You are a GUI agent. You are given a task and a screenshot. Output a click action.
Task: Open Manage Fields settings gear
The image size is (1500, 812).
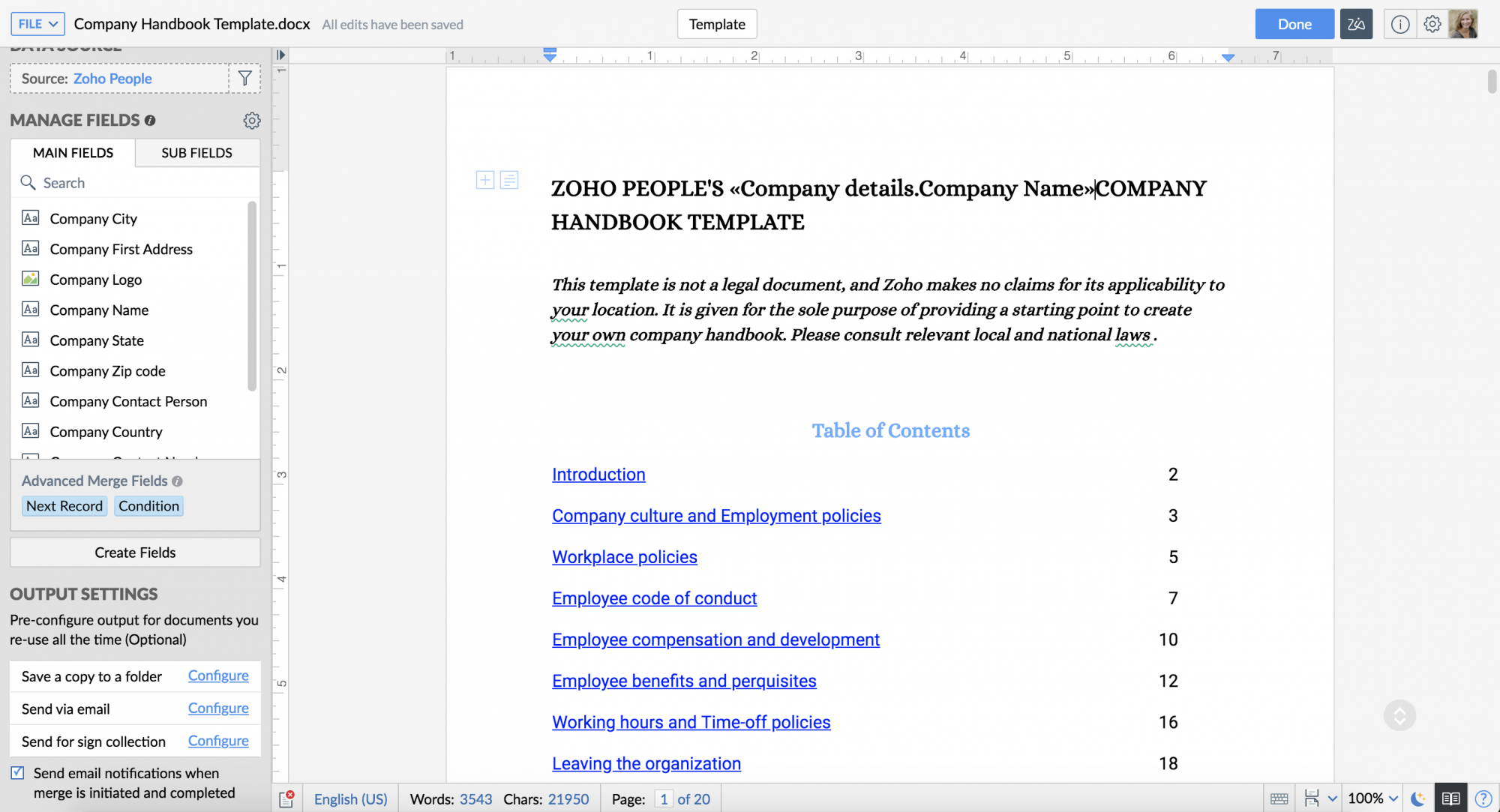click(252, 120)
